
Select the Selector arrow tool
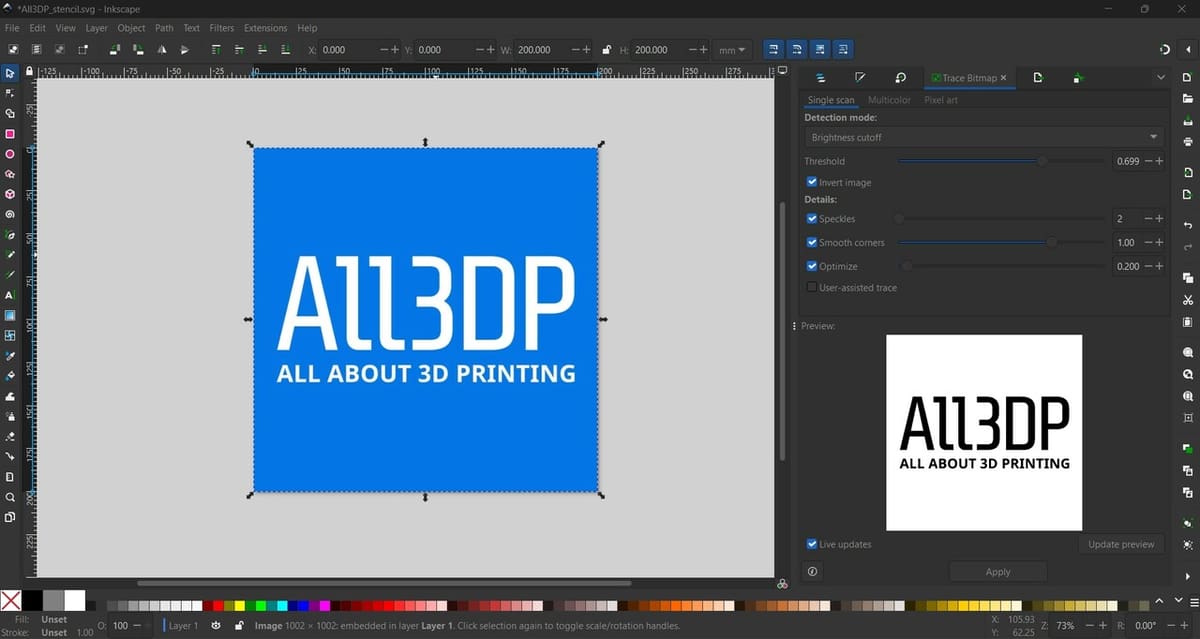tap(10, 73)
